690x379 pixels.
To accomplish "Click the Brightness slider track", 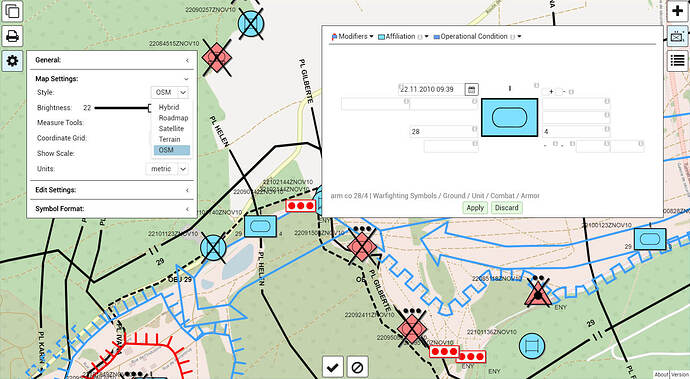I will pyautogui.click(x=122, y=108).
